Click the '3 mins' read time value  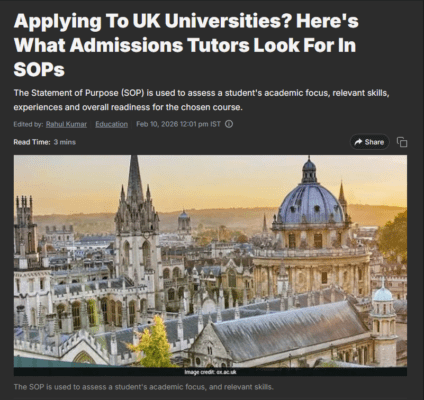coord(65,142)
